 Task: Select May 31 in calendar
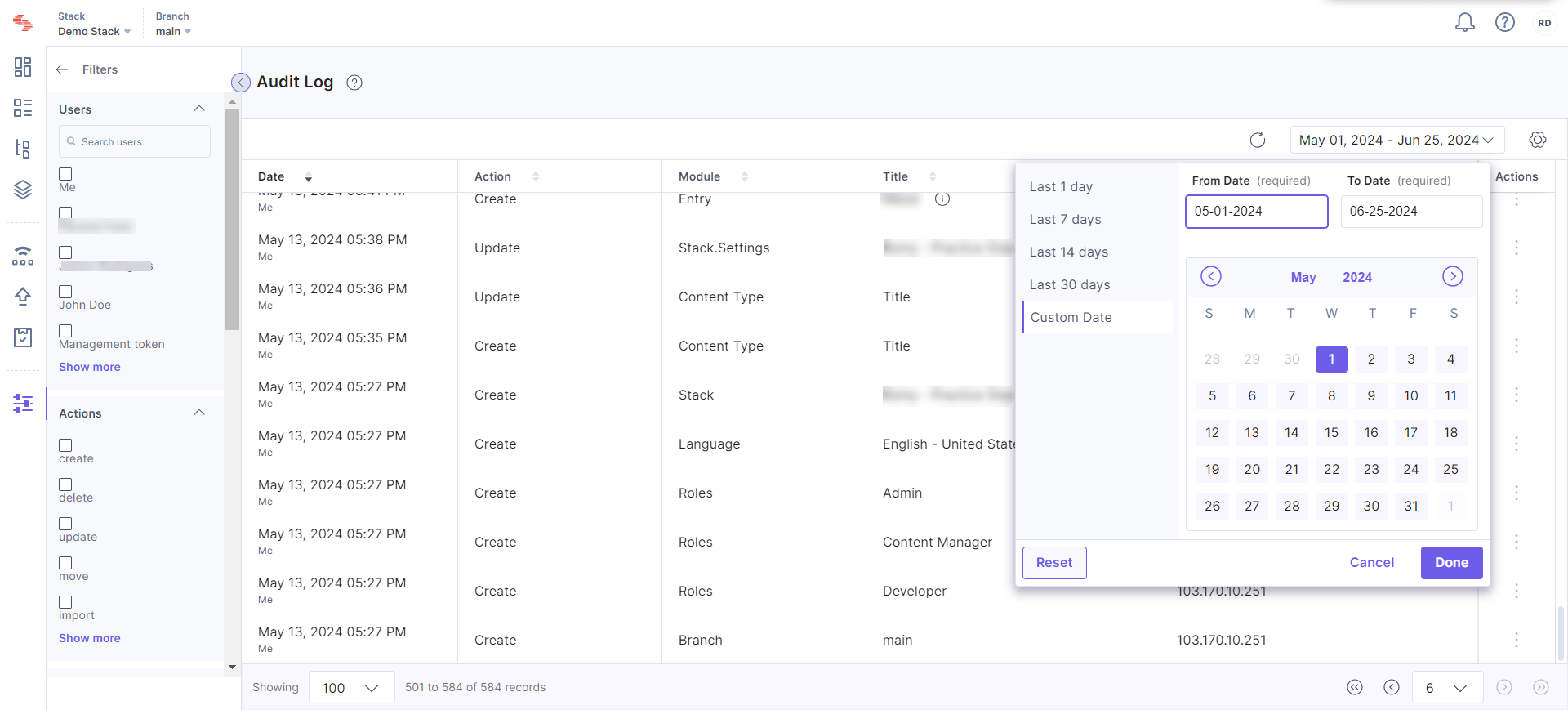click(1410, 506)
